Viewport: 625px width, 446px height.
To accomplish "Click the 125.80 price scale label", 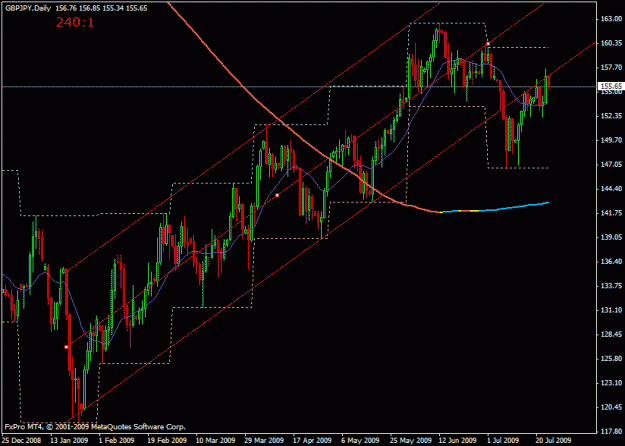I will [x=611, y=358].
